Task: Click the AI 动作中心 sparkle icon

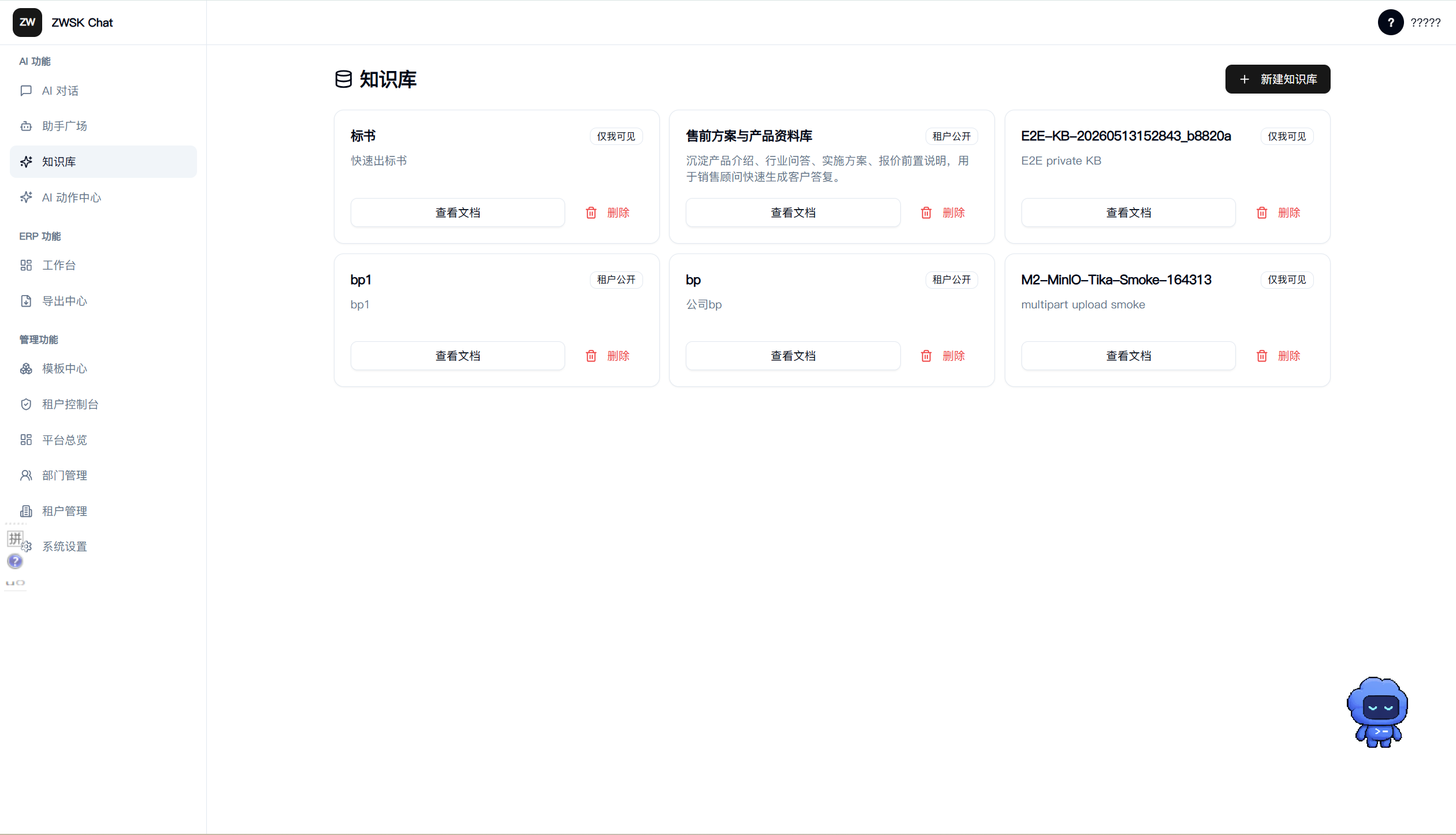Action: (26, 197)
